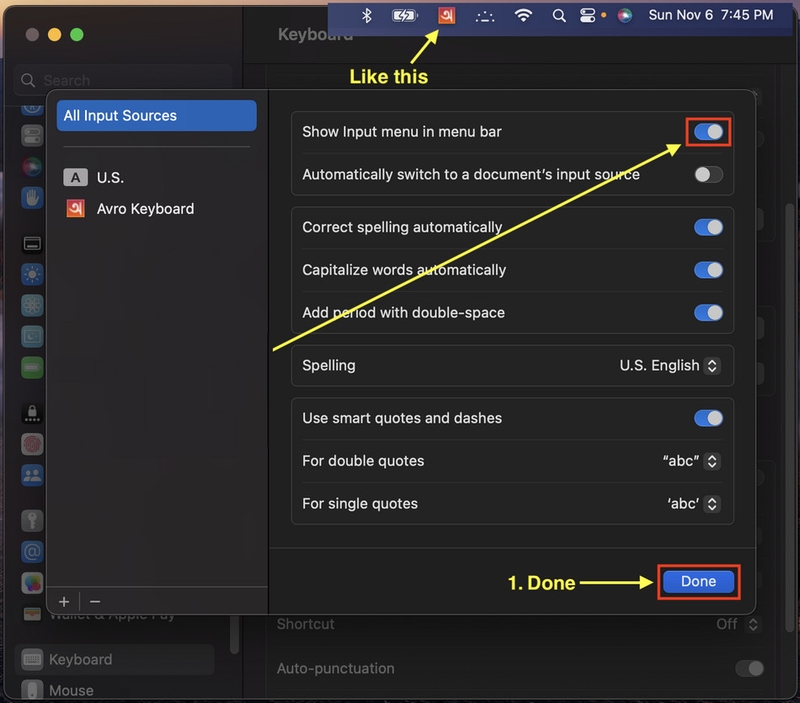
Task: Open Touch ID fingerprint icon in sidebar
Action: (x=32, y=444)
